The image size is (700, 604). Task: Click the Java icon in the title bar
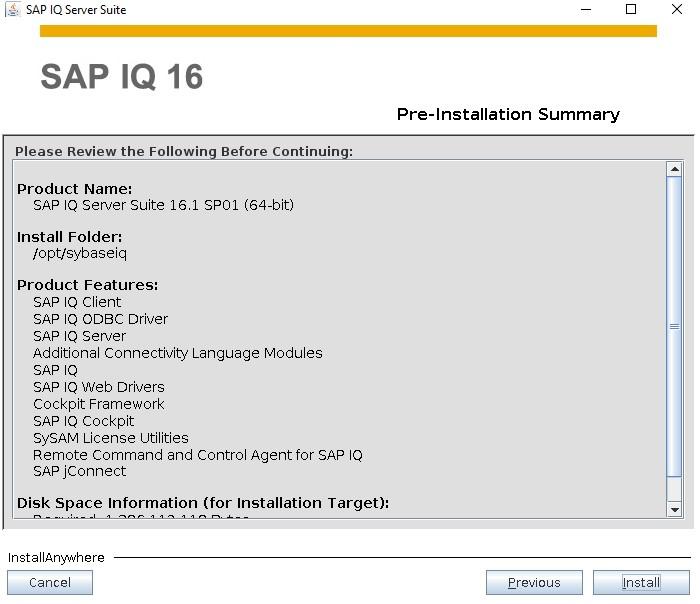tap(13, 9)
